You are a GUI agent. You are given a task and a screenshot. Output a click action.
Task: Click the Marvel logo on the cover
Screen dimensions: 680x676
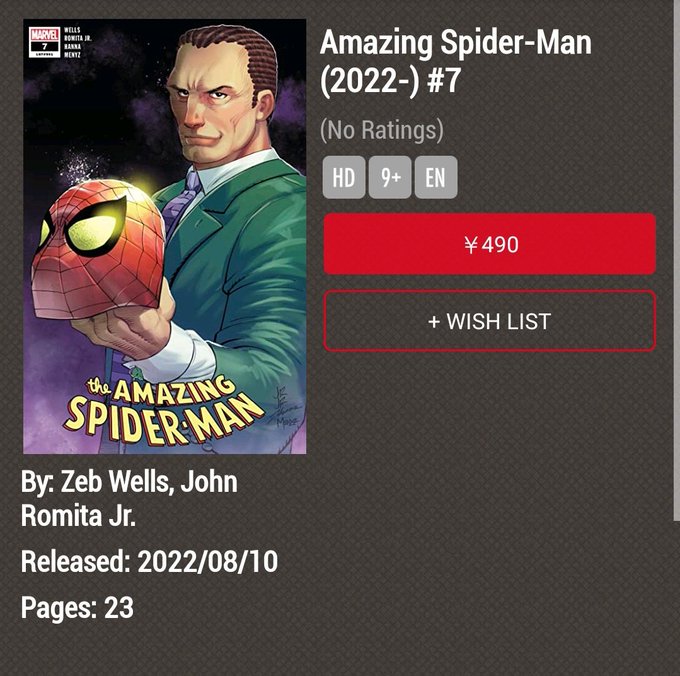tap(45, 42)
